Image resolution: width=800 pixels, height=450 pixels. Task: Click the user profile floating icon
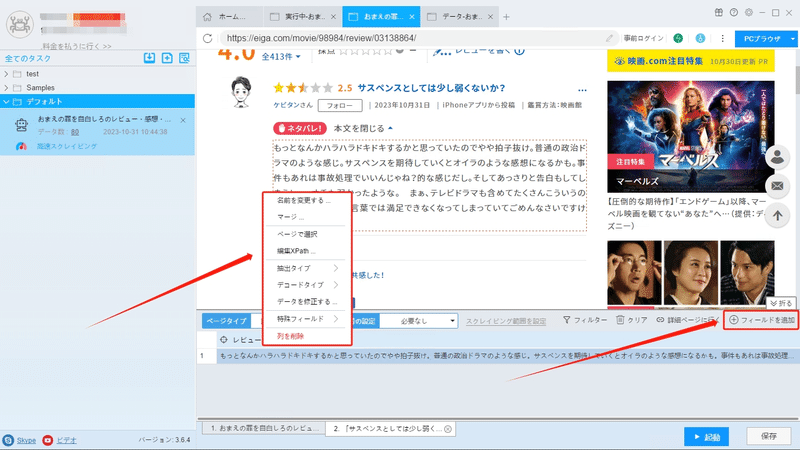pos(777,157)
